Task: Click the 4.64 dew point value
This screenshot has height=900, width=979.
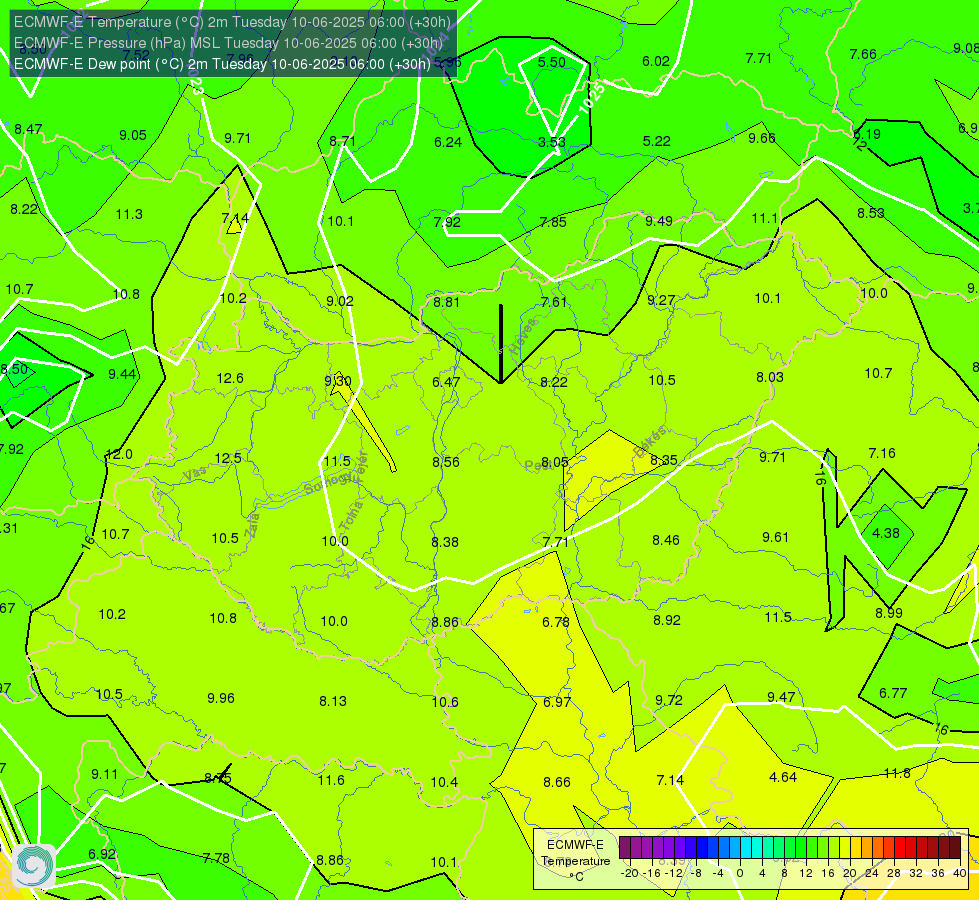Action: pos(783,778)
